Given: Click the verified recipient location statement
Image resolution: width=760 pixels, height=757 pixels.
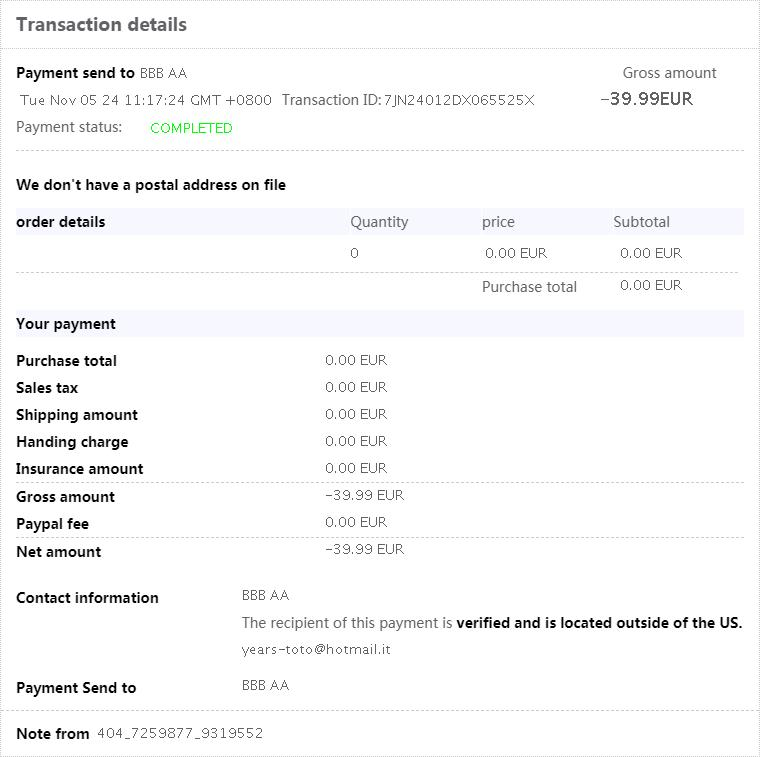Looking at the screenshot, I should coord(492,623).
